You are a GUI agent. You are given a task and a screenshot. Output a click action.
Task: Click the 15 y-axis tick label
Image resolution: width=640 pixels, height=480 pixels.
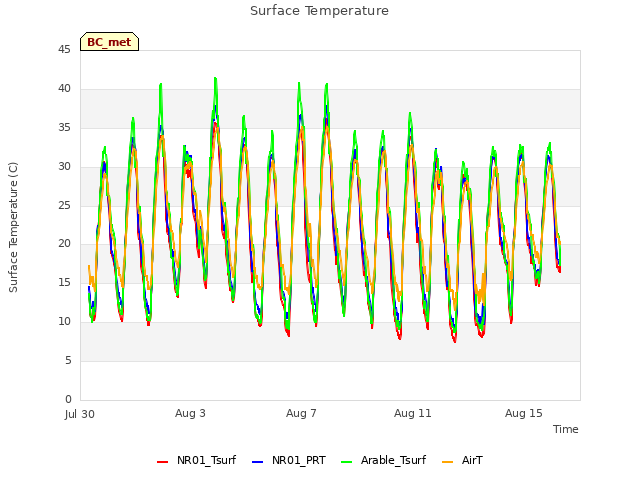click(64, 282)
